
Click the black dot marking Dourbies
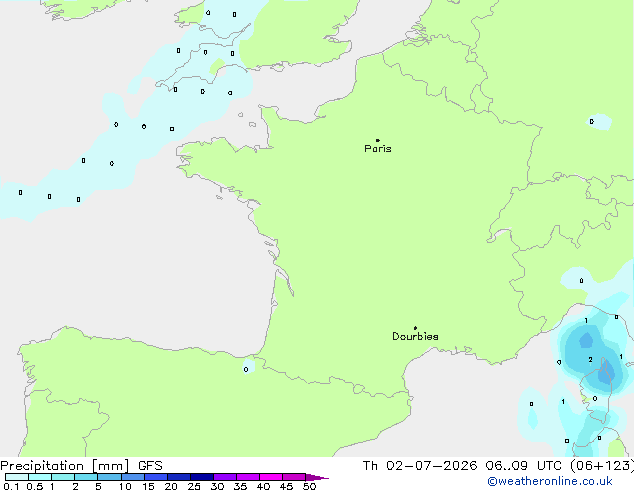pyautogui.click(x=415, y=328)
